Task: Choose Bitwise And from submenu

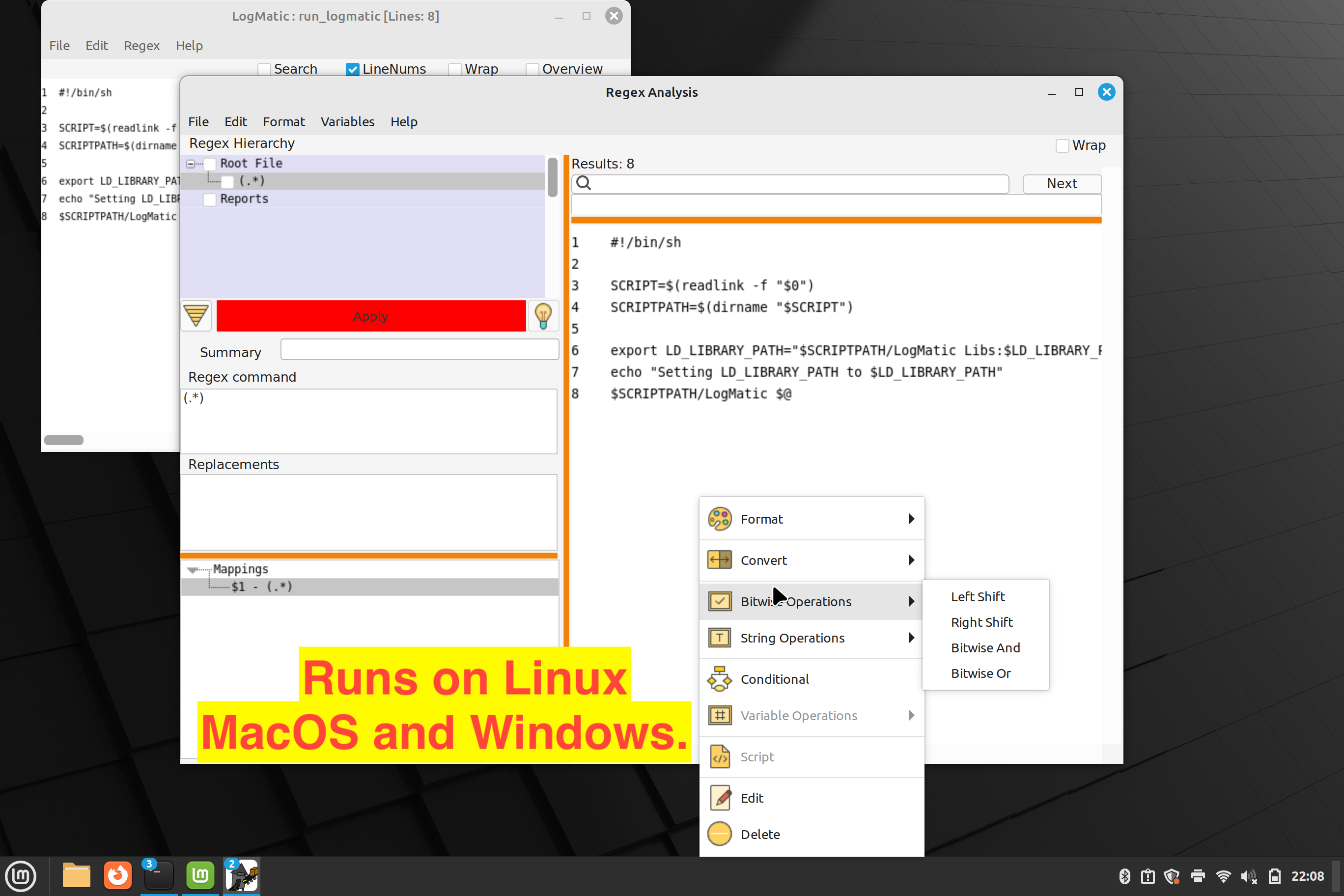Action: pos(986,648)
